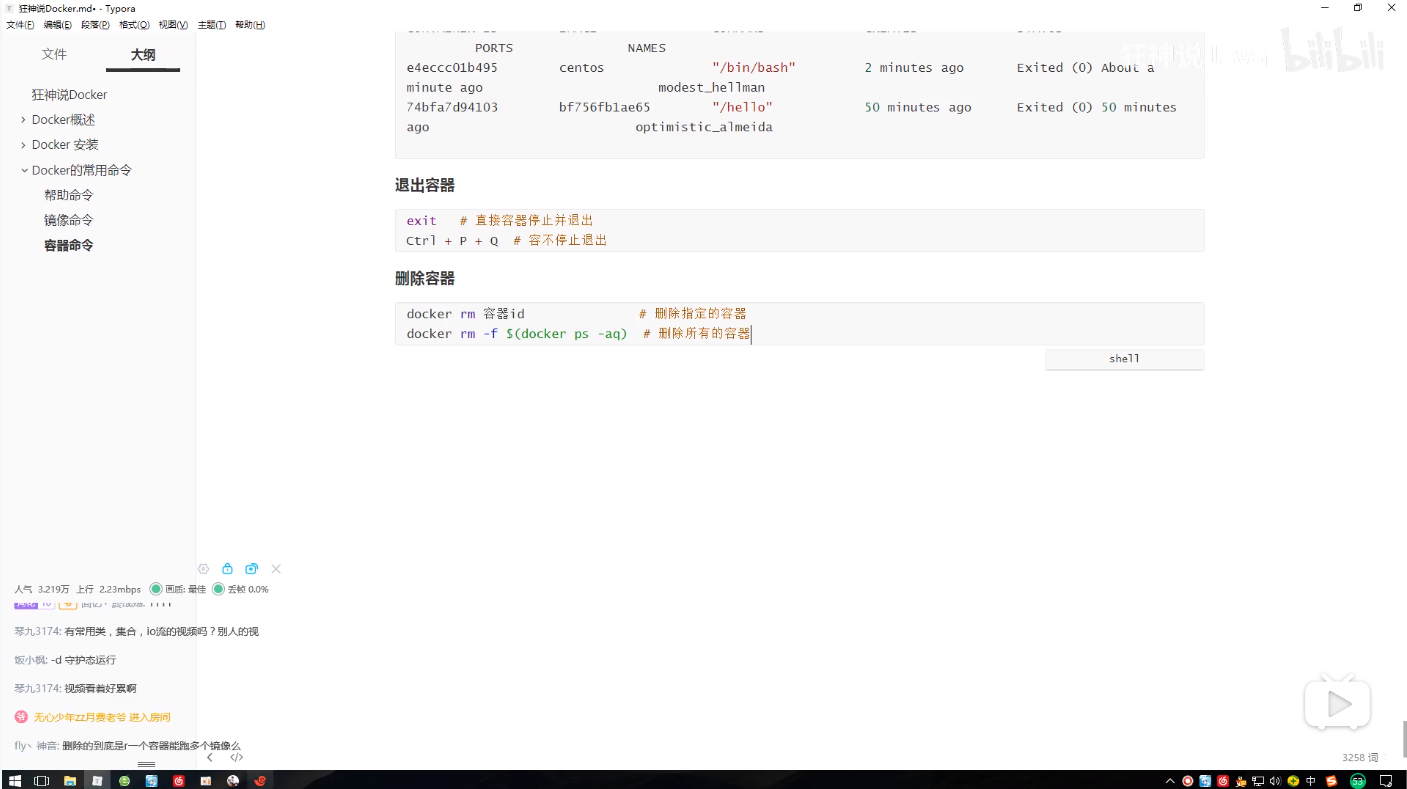
Task: Close the live chat overlay with the X
Action: (276, 569)
